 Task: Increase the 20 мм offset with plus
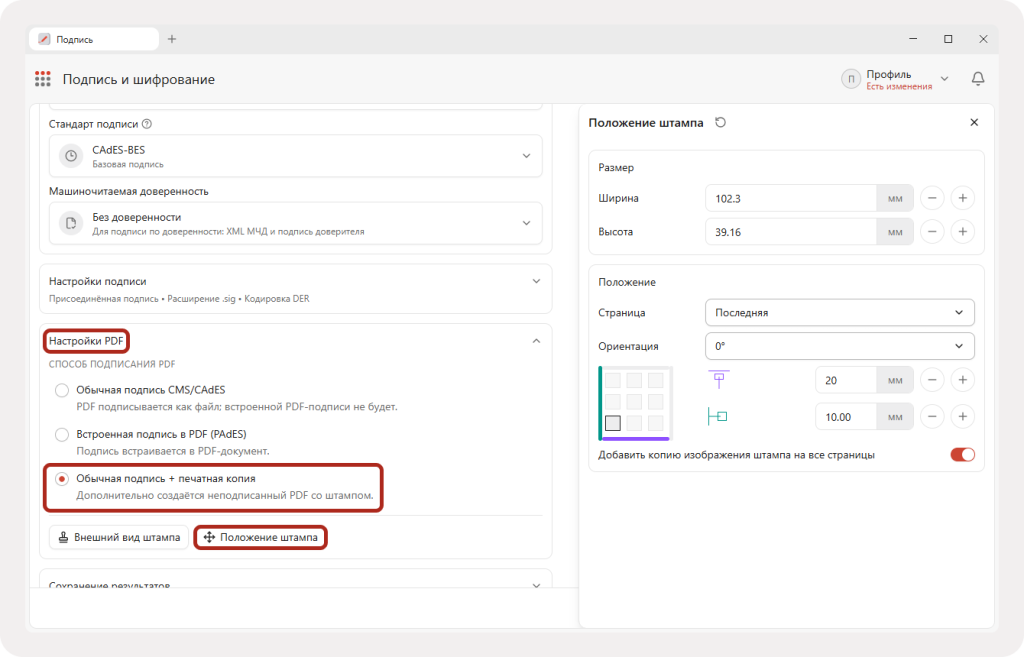pyautogui.click(x=963, y=380)
